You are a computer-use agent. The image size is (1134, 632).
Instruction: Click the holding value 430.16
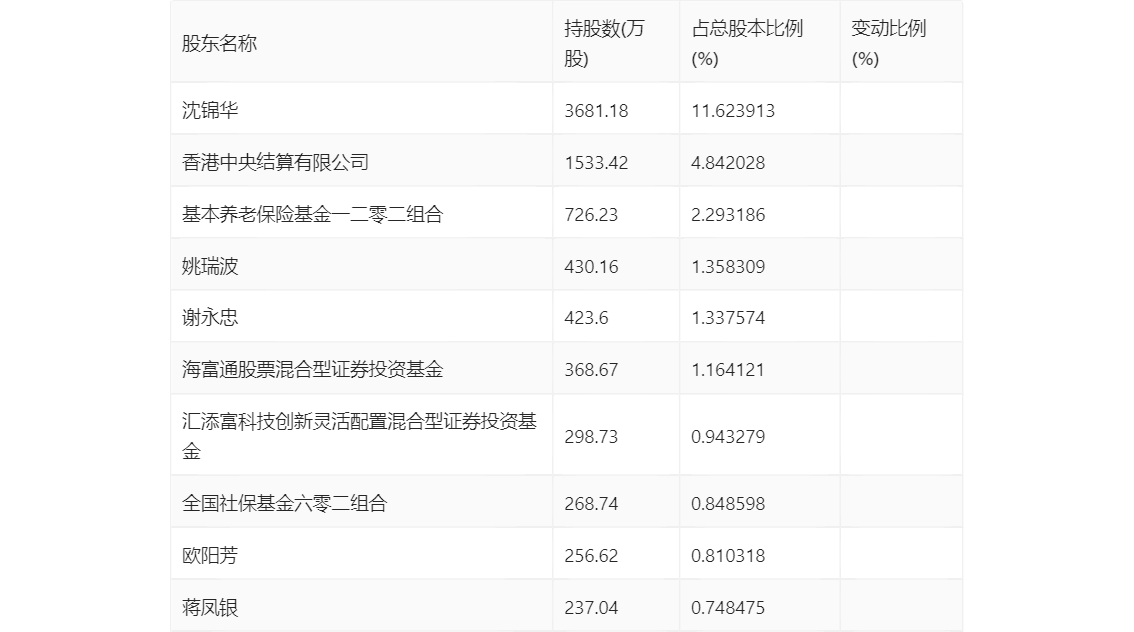[591, 267]
